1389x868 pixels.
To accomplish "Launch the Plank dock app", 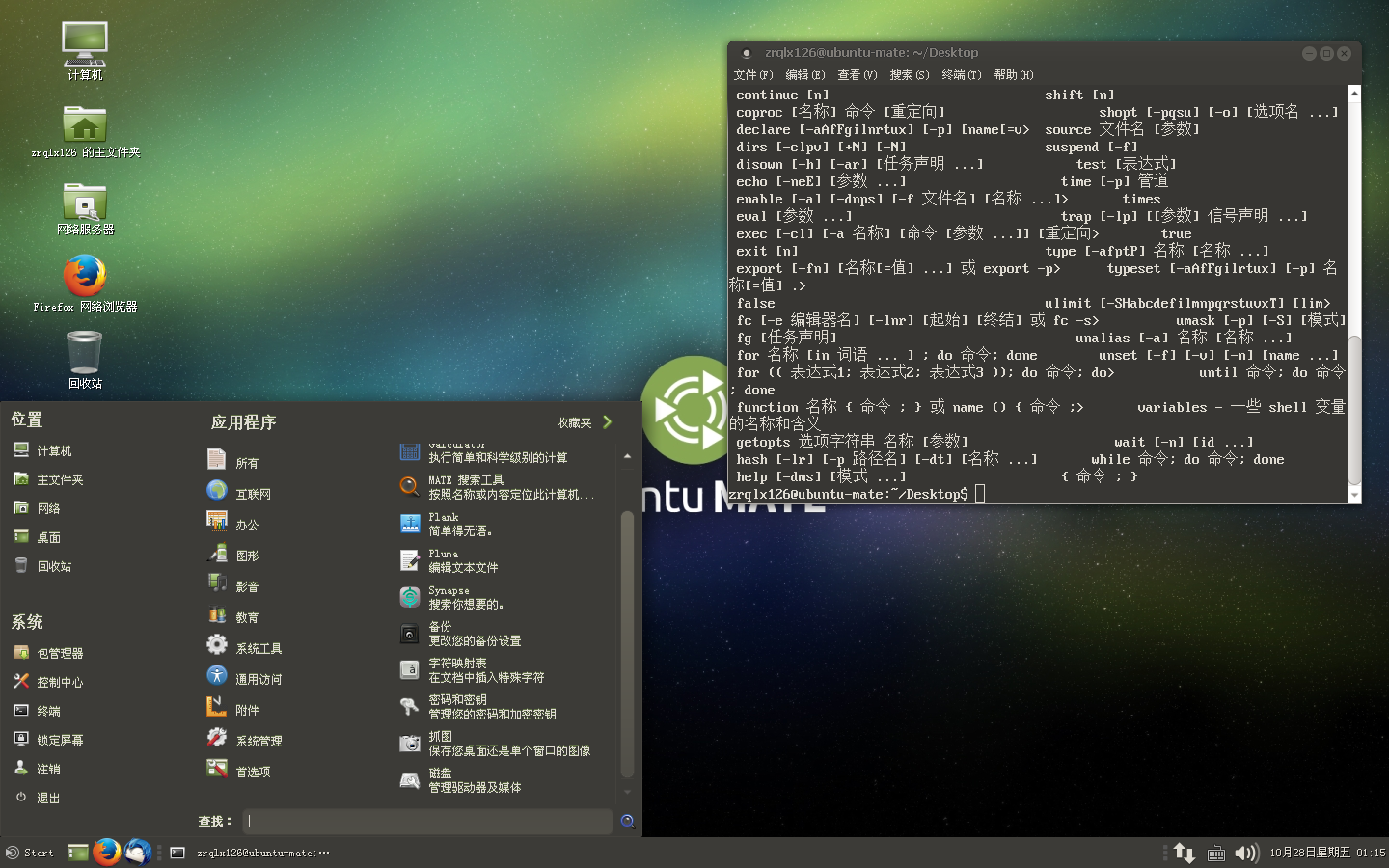I will [447, 524].
